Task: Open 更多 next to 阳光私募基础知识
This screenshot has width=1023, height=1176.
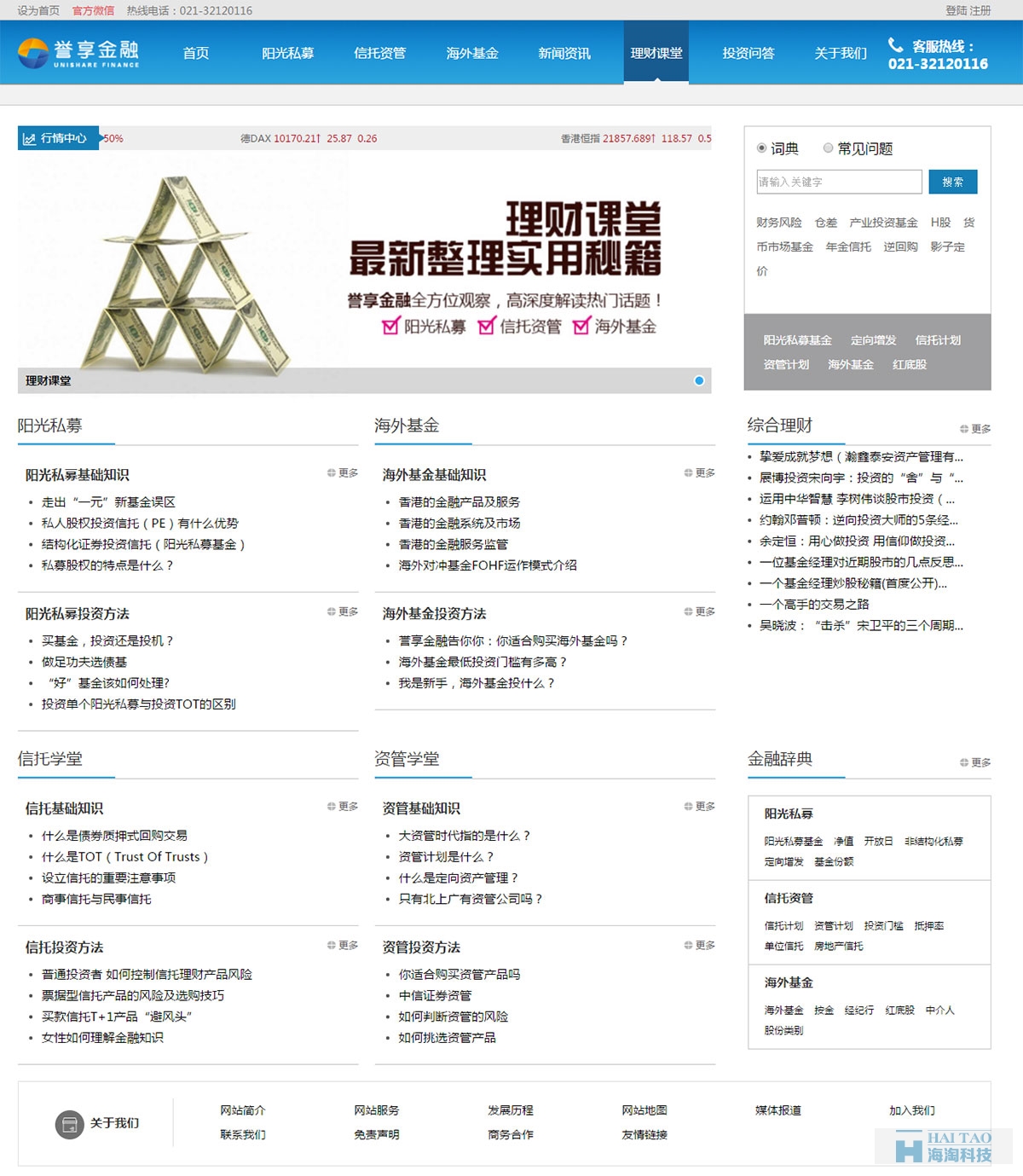Action: pyautogui.click(x=343, y=472)
